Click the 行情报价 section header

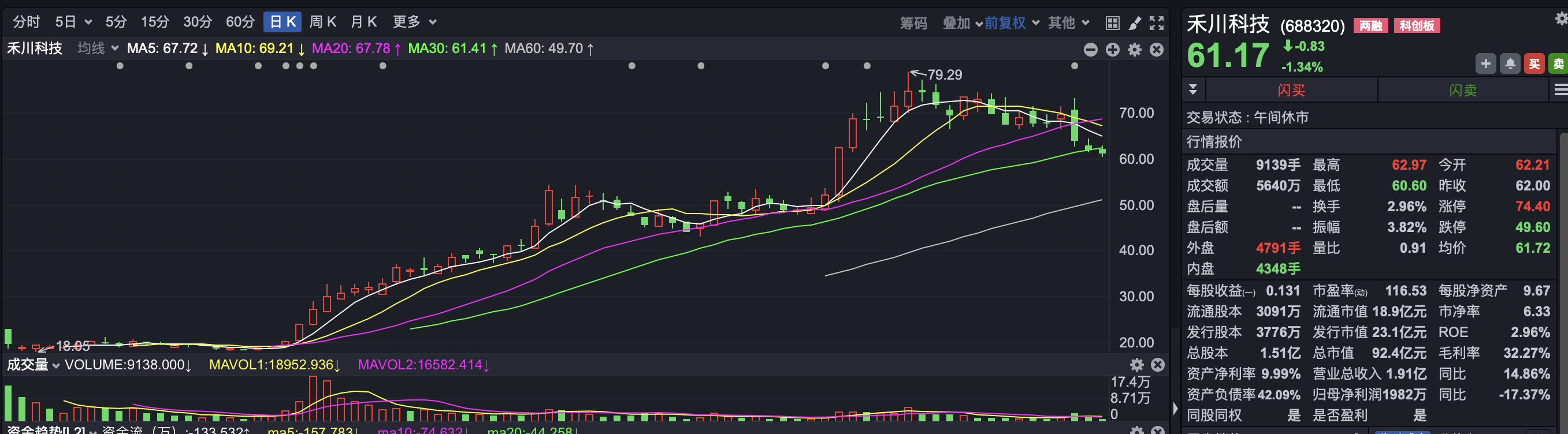(1214, 141)
